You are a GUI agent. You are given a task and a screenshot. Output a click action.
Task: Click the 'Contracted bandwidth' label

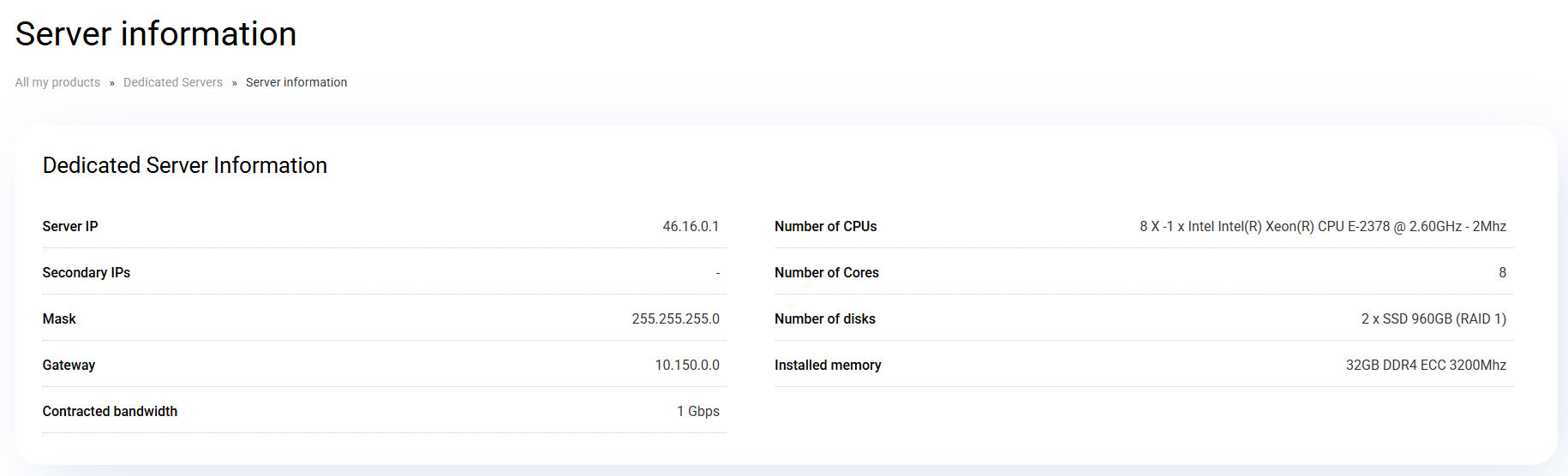[110, 411]
